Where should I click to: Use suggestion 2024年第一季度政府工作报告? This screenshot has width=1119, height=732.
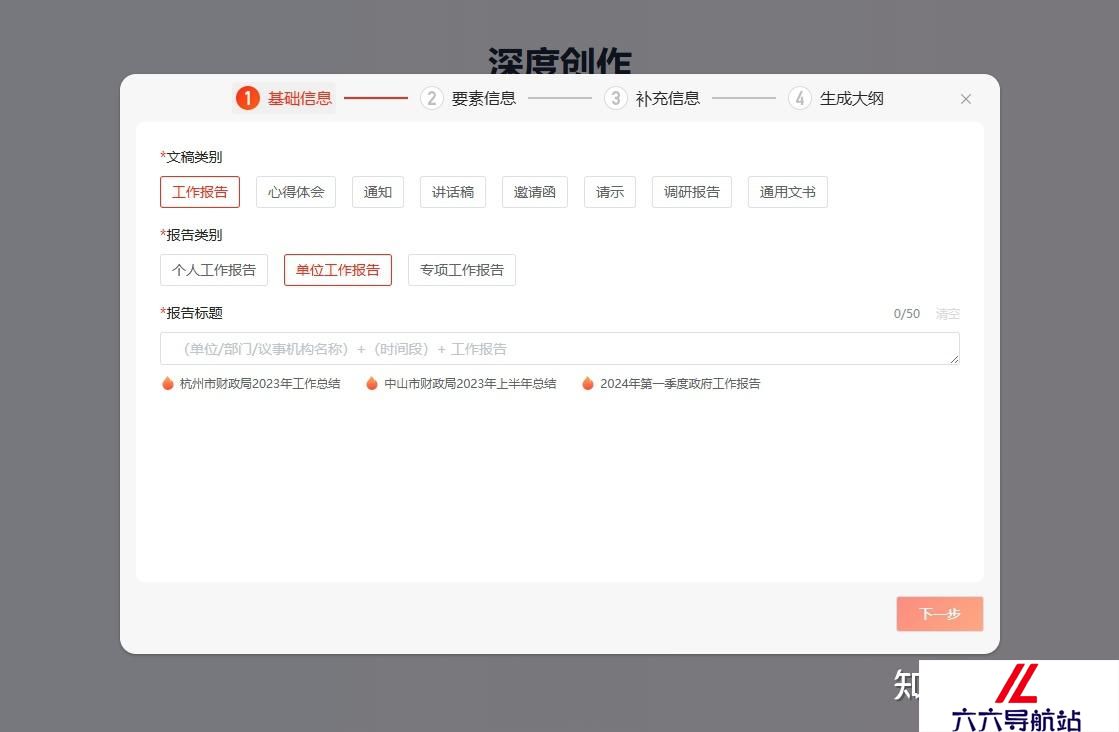[680, 384]
